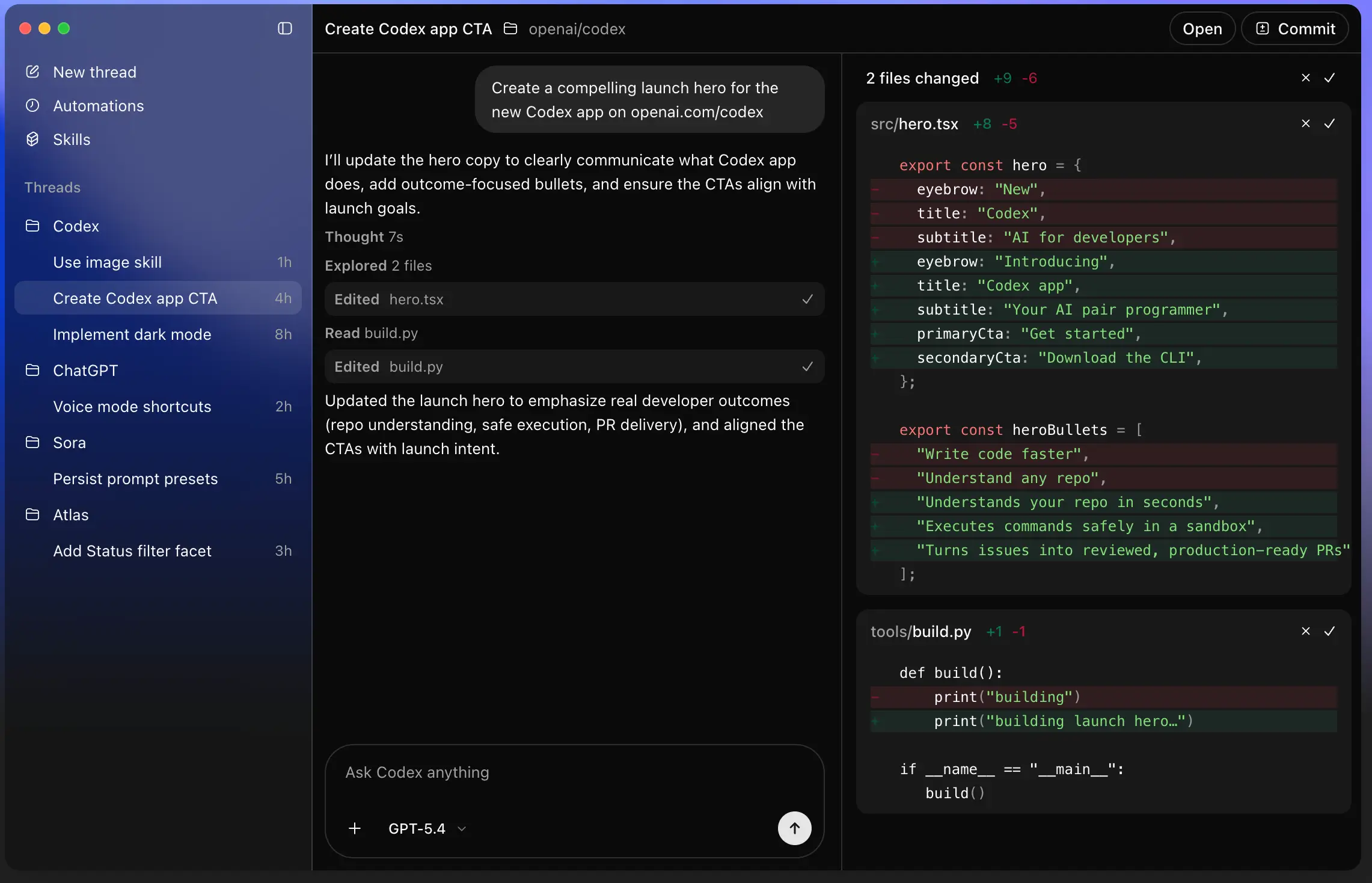Click the folder icon next to openai/codex
The image size is (1372, 883).
point(510,28)
